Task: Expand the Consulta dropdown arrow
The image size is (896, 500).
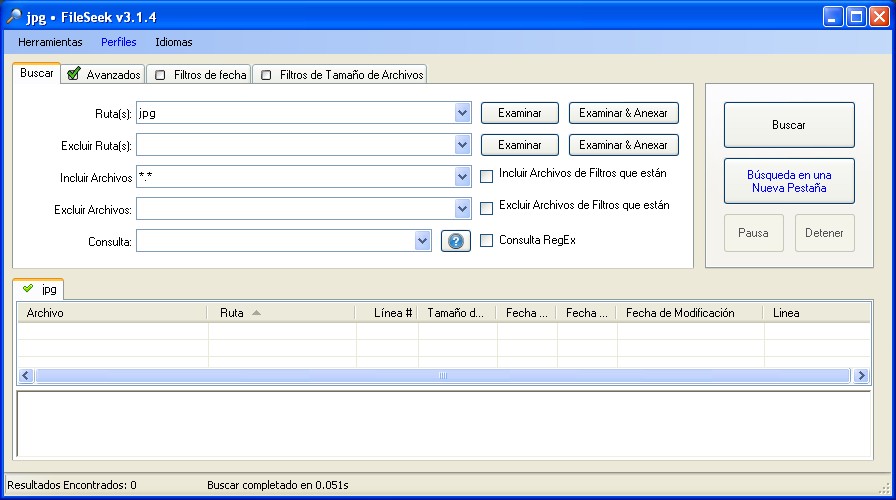Action: click(x=422, y=241)
